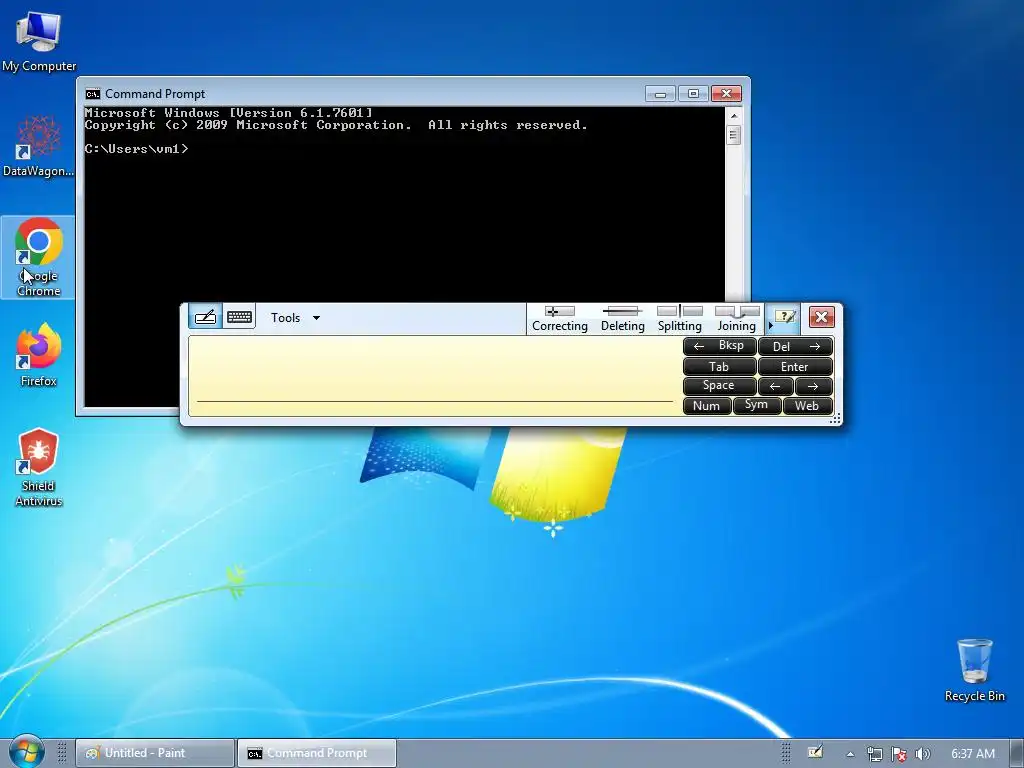The width and height of the screenshot is (1024, 768).
Task: Open the Input Panel help icon
Action: point(784,318)
